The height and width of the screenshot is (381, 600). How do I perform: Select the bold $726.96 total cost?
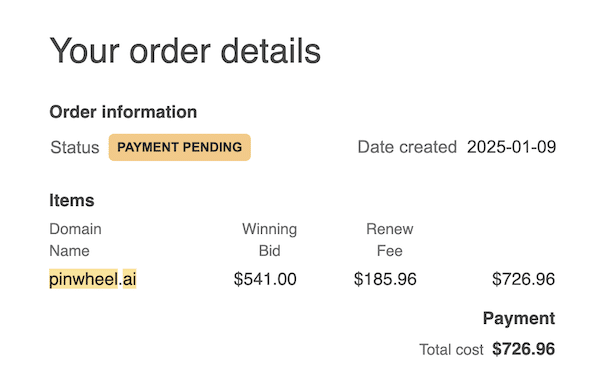[523, 349]
